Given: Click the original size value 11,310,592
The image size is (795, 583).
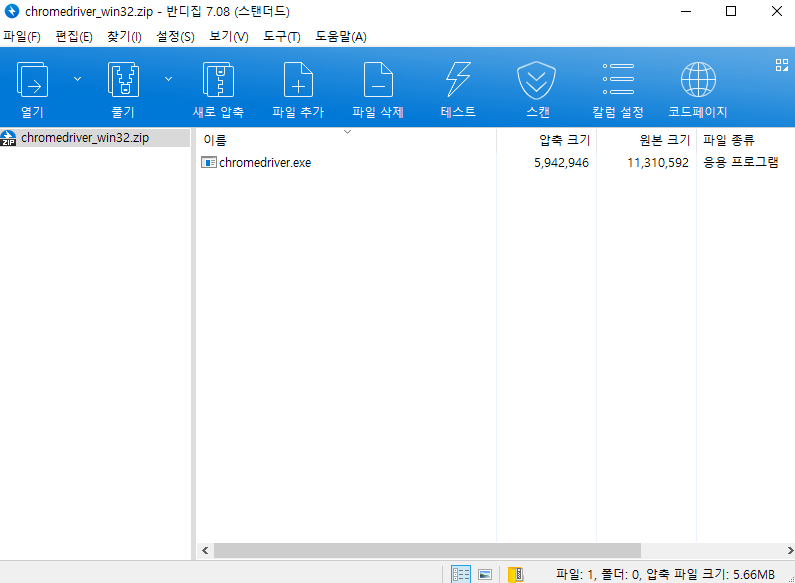Looking at the screenshot, I should tap(658, 163).
